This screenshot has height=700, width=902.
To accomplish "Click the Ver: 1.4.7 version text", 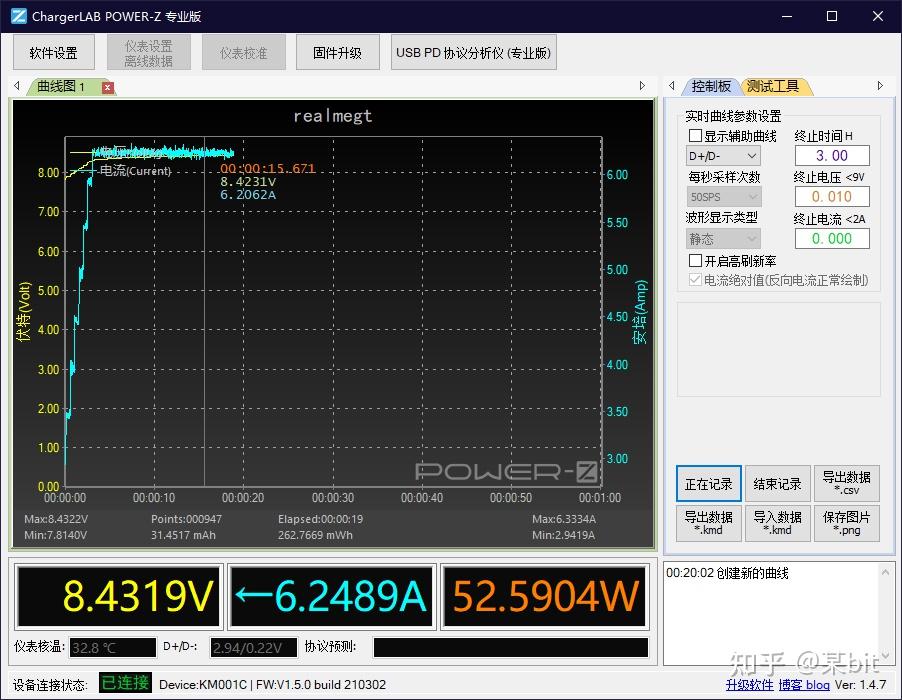I will [x=861, y=684].
